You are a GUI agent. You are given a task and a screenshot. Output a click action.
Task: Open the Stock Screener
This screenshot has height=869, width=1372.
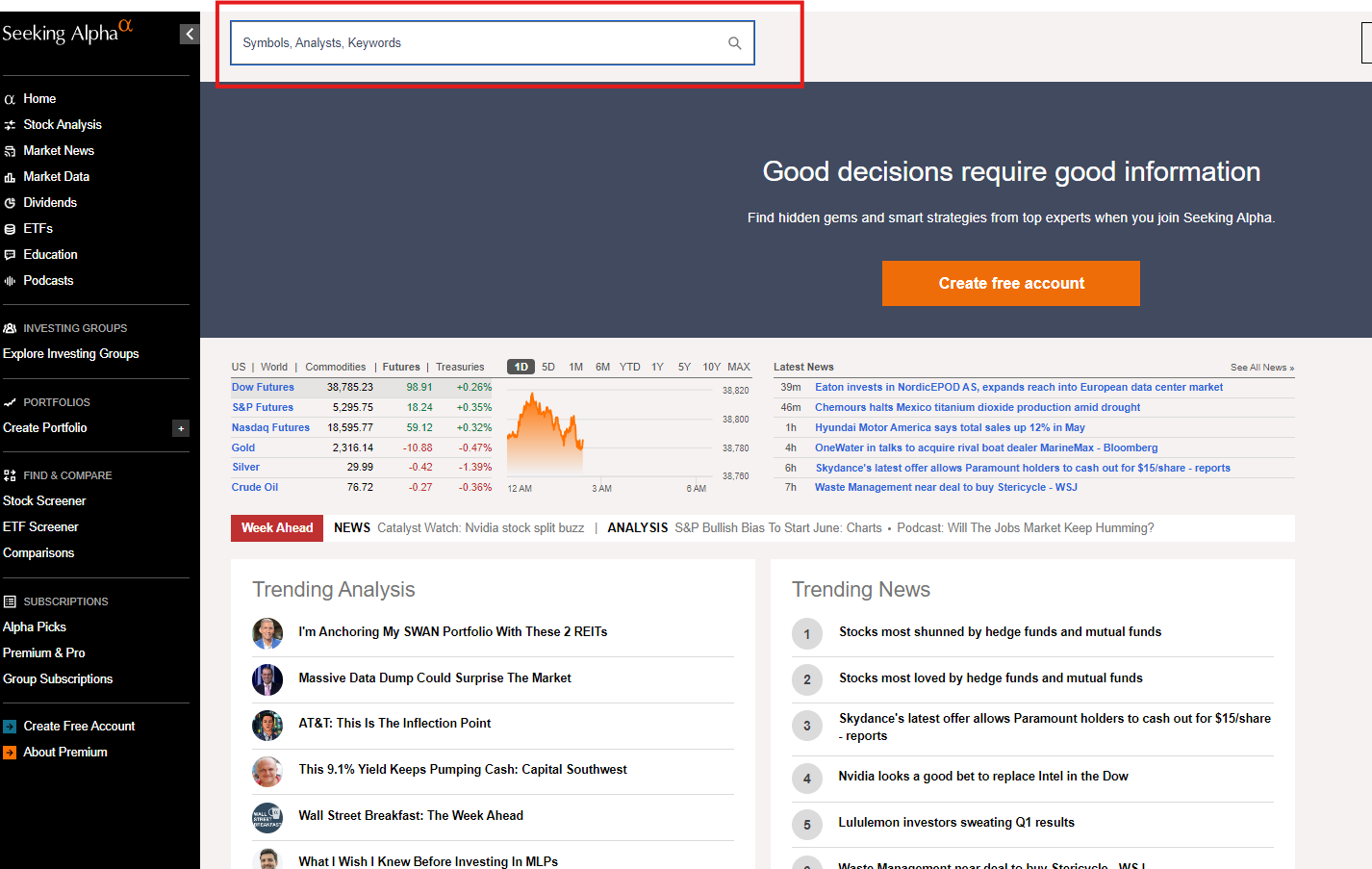click(x=44, y=500)
